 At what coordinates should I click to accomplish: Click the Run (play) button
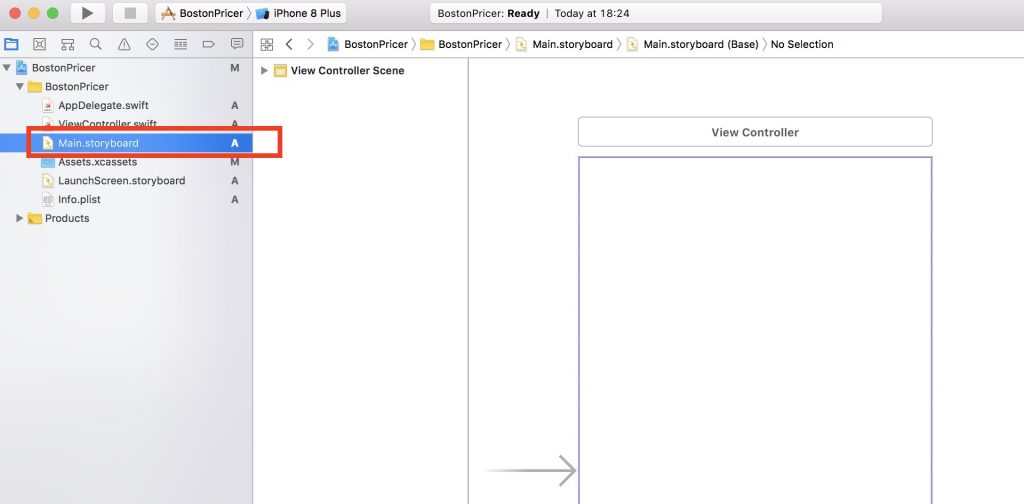click(x=88, y=13)
